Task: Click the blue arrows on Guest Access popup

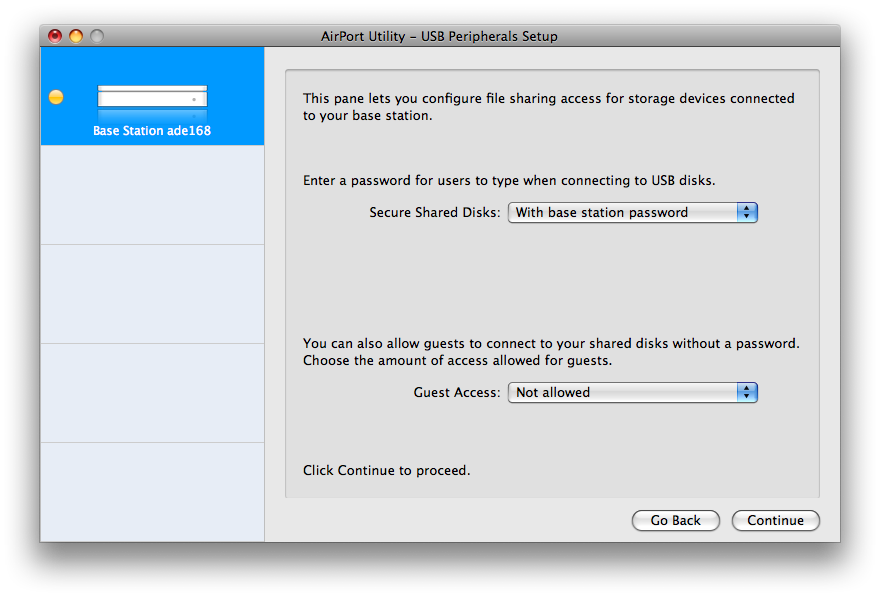Action: click(746, 392)
